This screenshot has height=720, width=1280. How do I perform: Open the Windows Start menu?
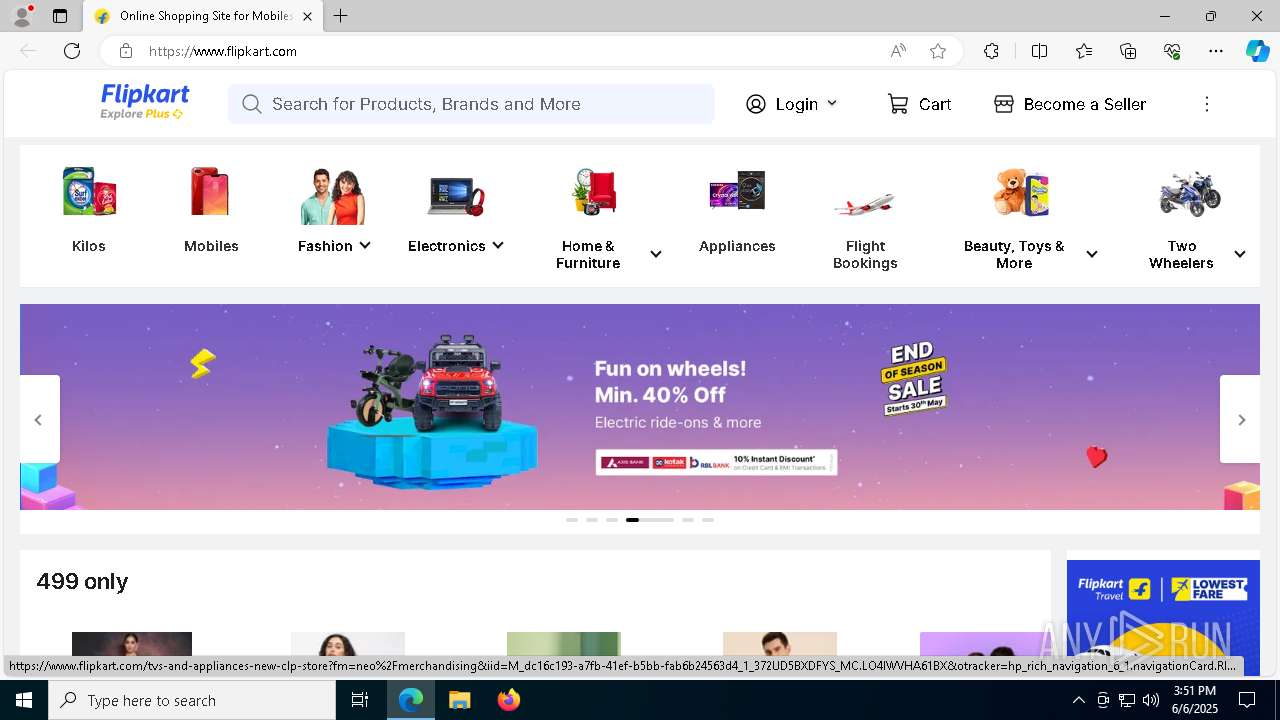point(24,700)
